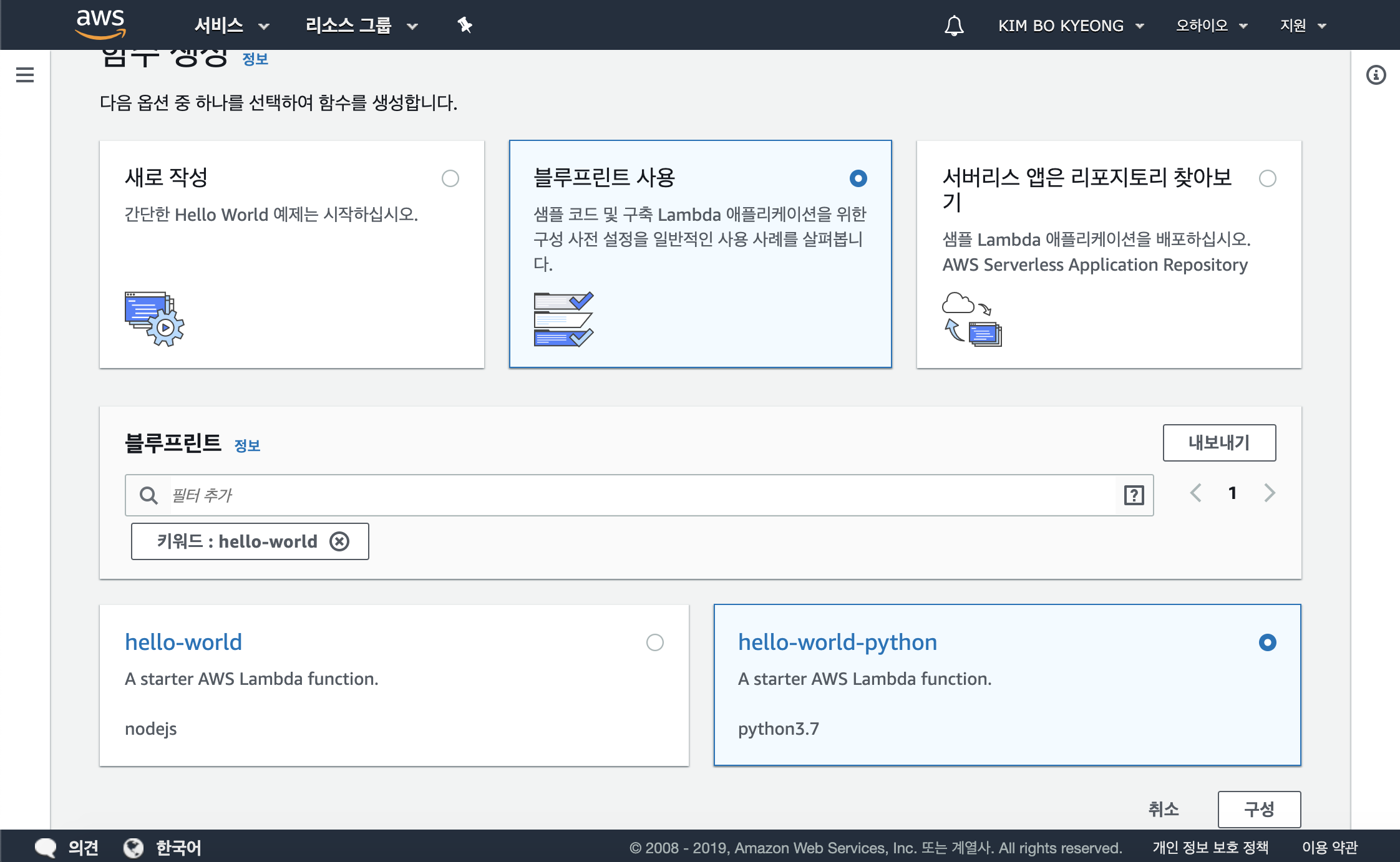1400x862 pixels.
Task: Click the python3.7 runtime label
Action: pos(779,729)
